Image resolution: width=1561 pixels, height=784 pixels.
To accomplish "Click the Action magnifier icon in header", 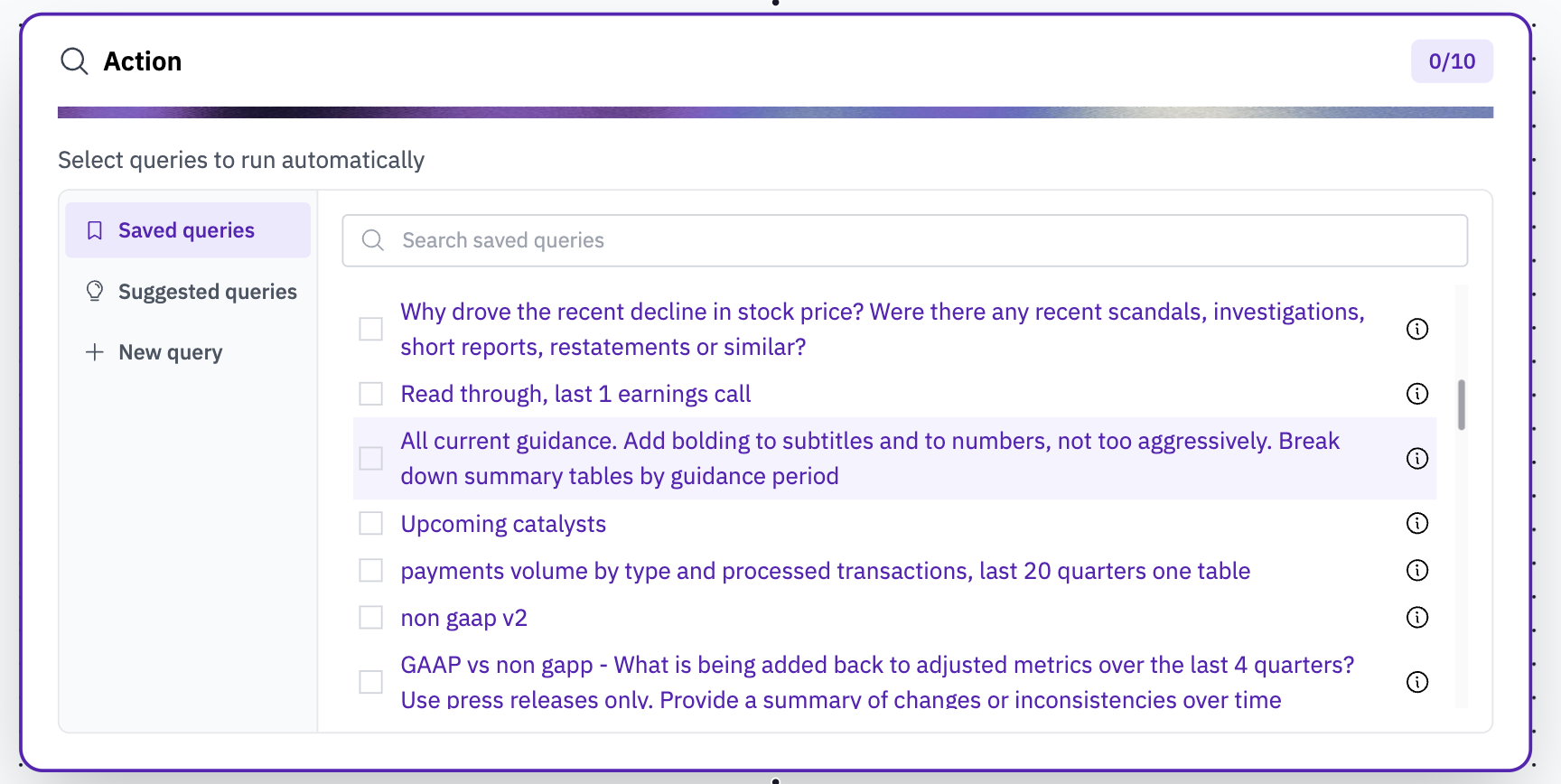I will (x=74, y=61).
